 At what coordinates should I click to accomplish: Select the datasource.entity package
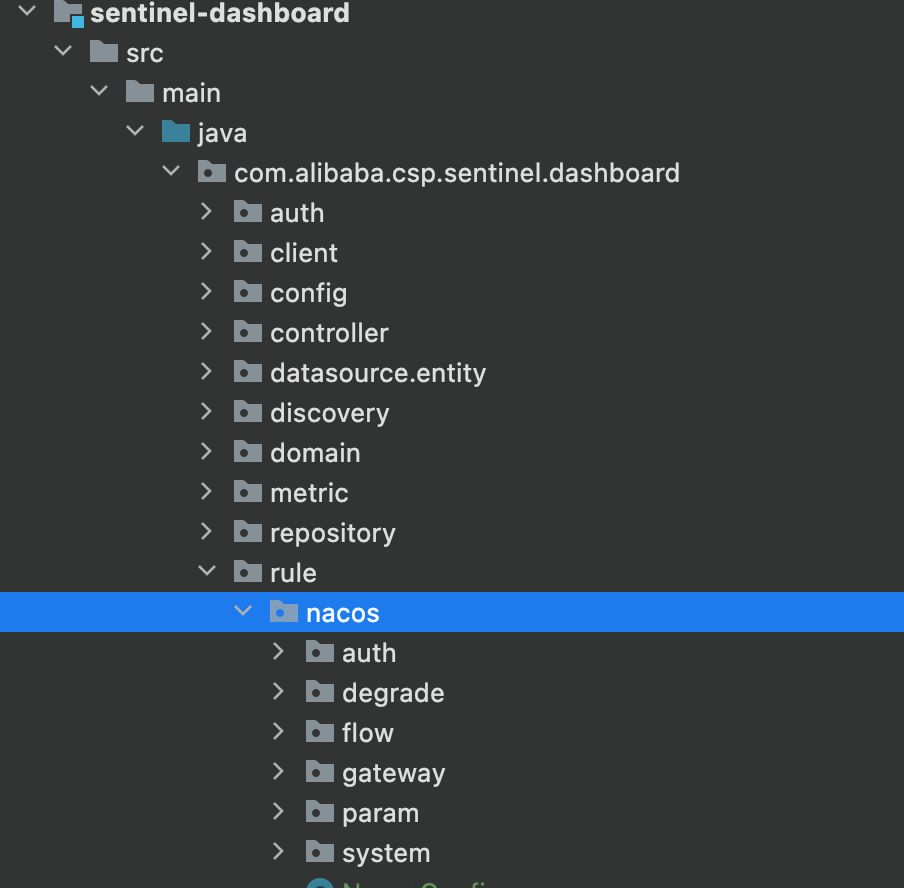click(x=378, y=373)
